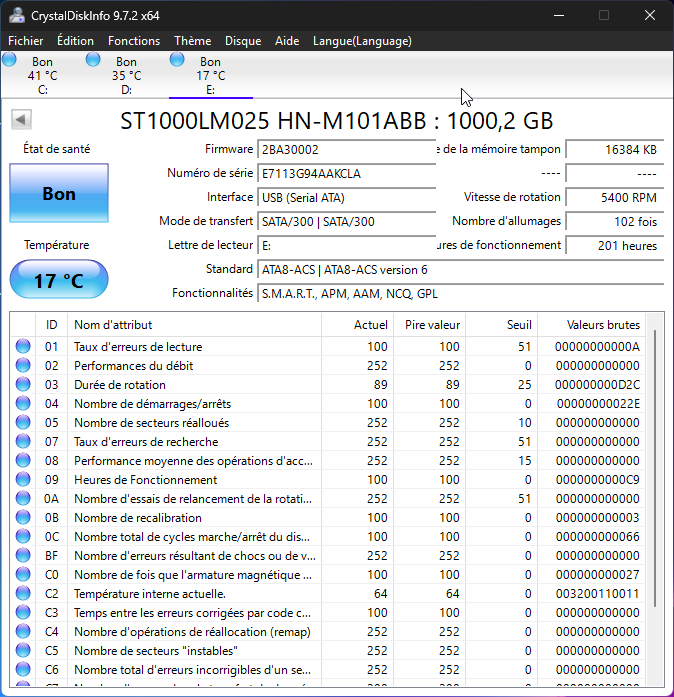Viewport: 674px width, 697px height.
Task: Click the ID column header
Action: click(x=52, y=325)
